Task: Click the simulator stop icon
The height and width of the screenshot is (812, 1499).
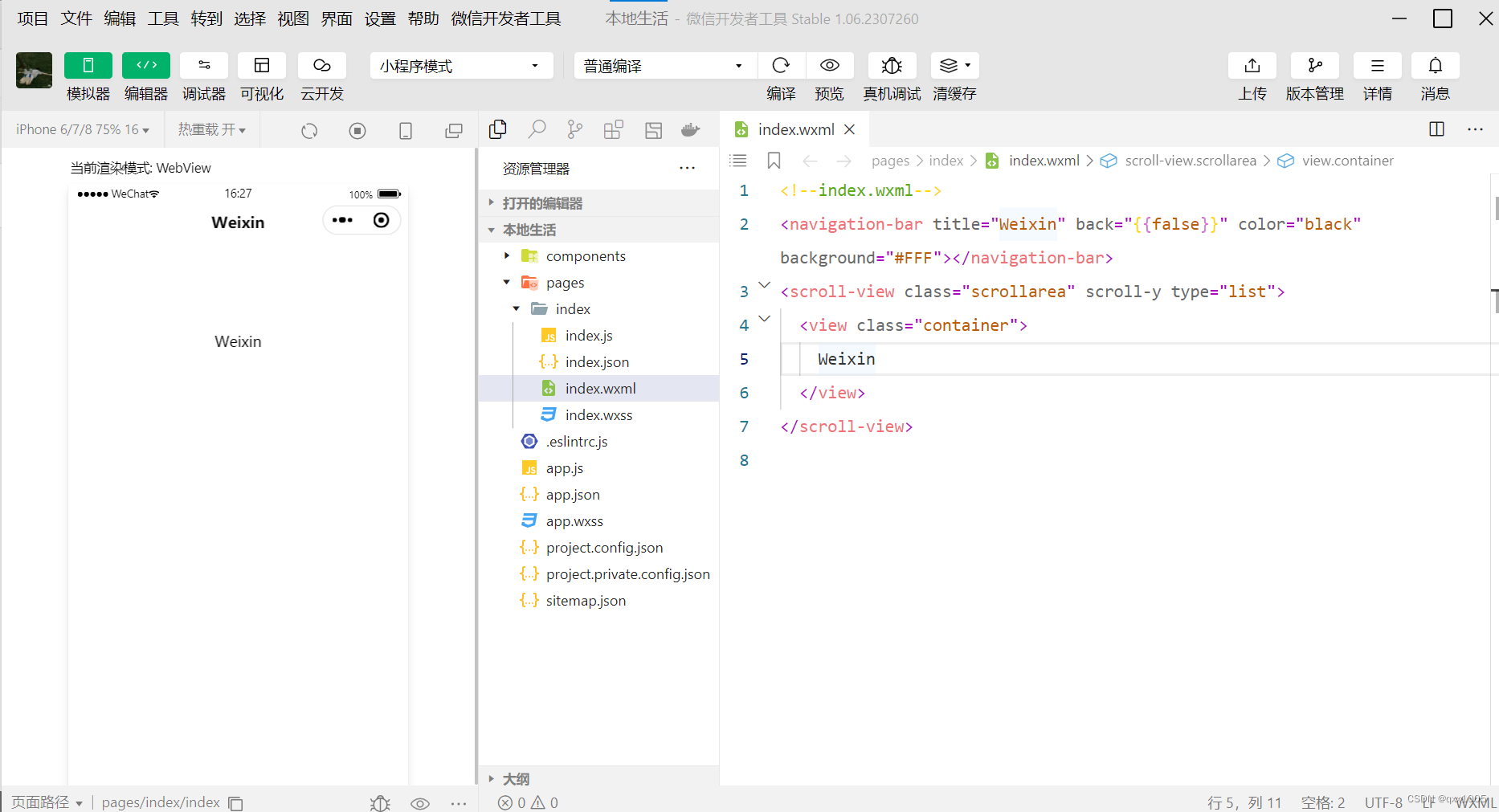Action: pos(357,130)
